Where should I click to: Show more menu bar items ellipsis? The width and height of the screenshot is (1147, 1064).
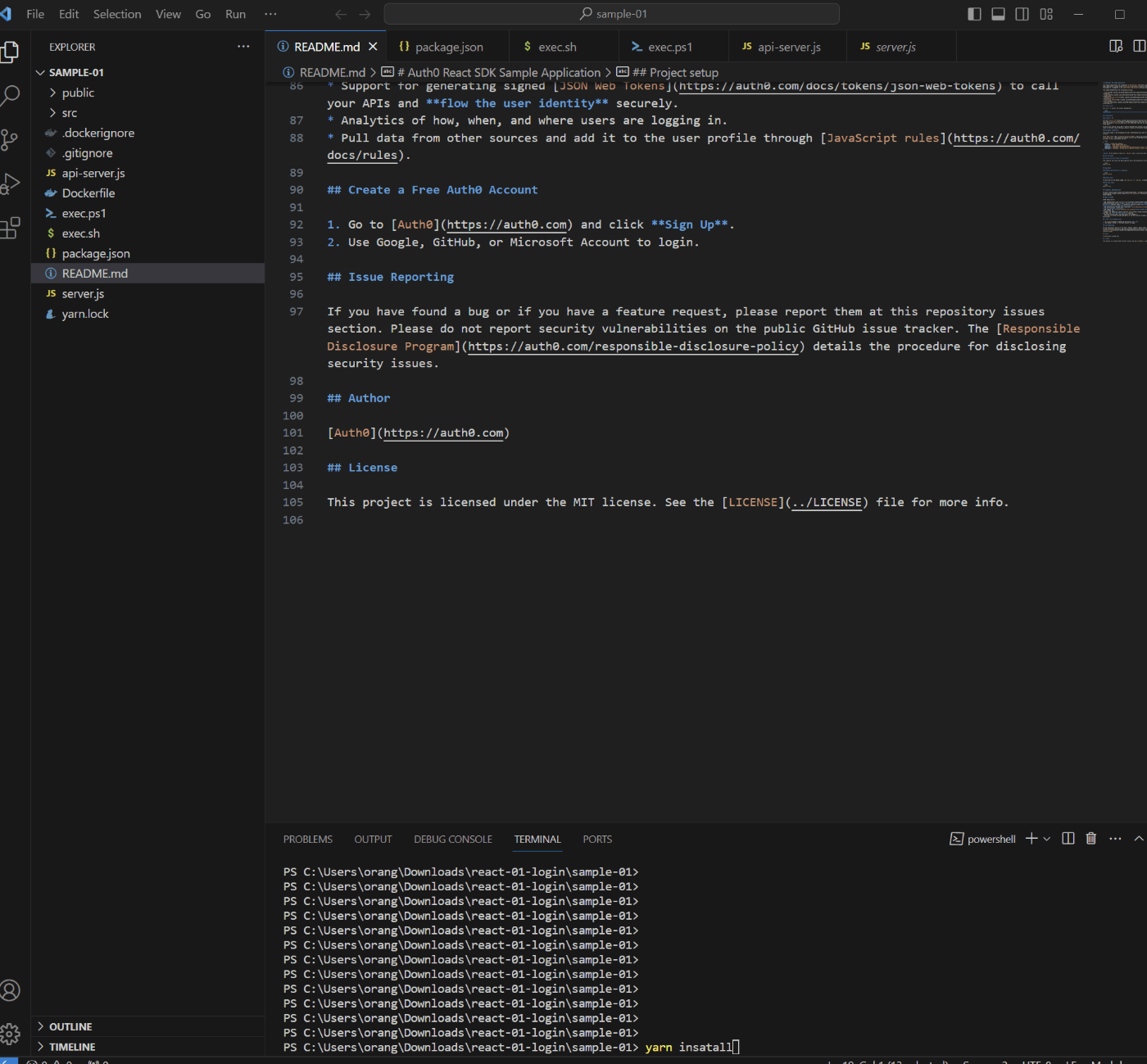click(x=270, y=14)
